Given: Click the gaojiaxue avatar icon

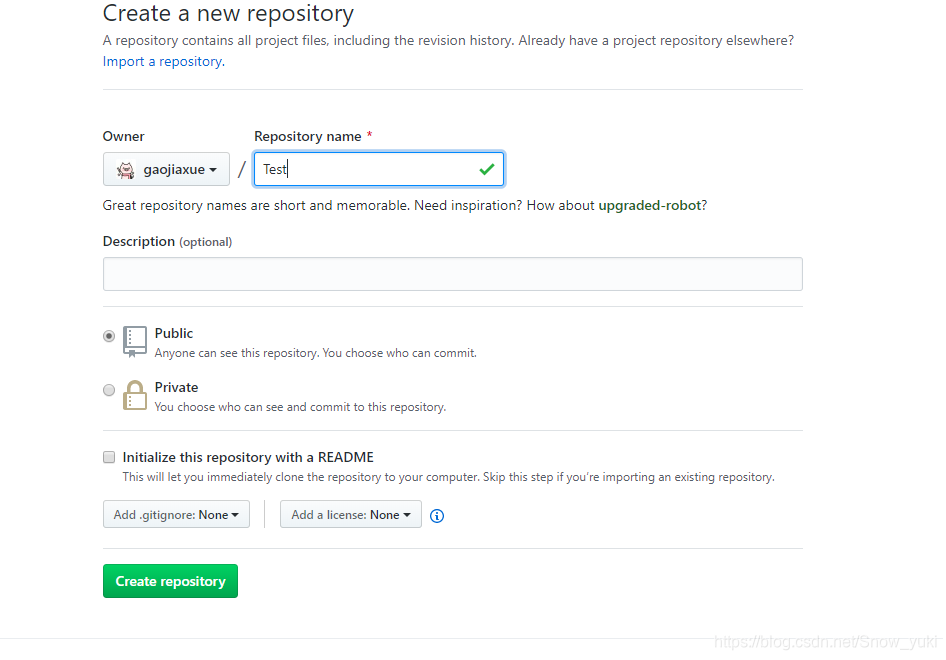Looking at the screenshot, I should point(125,170).
